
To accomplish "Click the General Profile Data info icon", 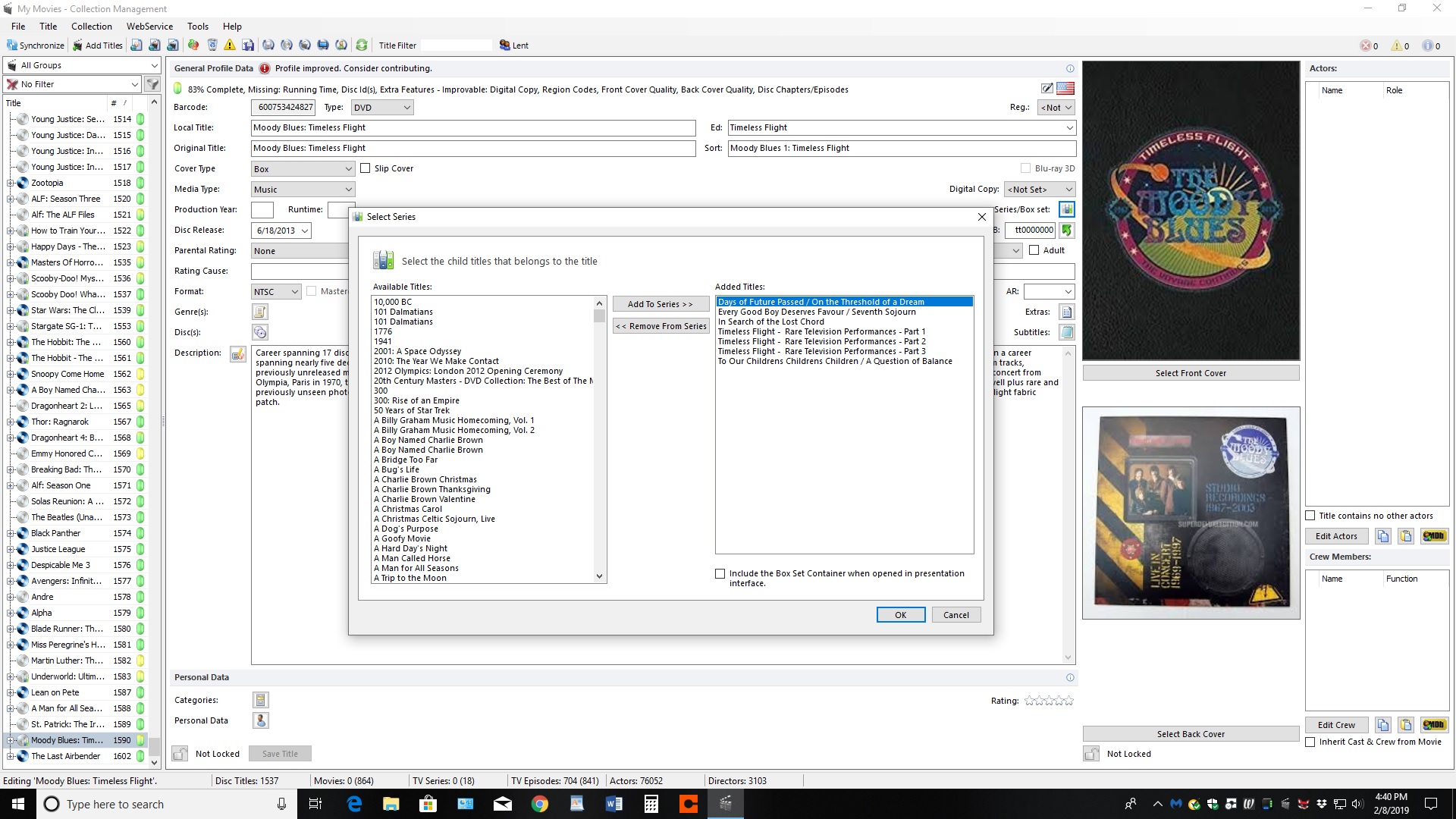I will pyautogui.click(x=1070, y=68).
